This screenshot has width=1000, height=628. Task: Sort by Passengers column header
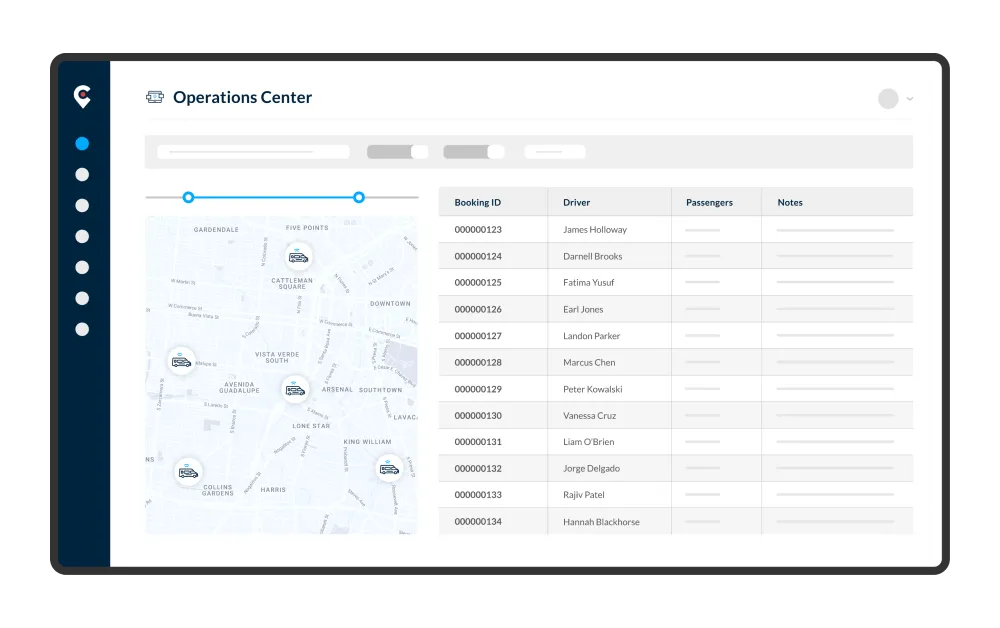[x=709, y=202]
